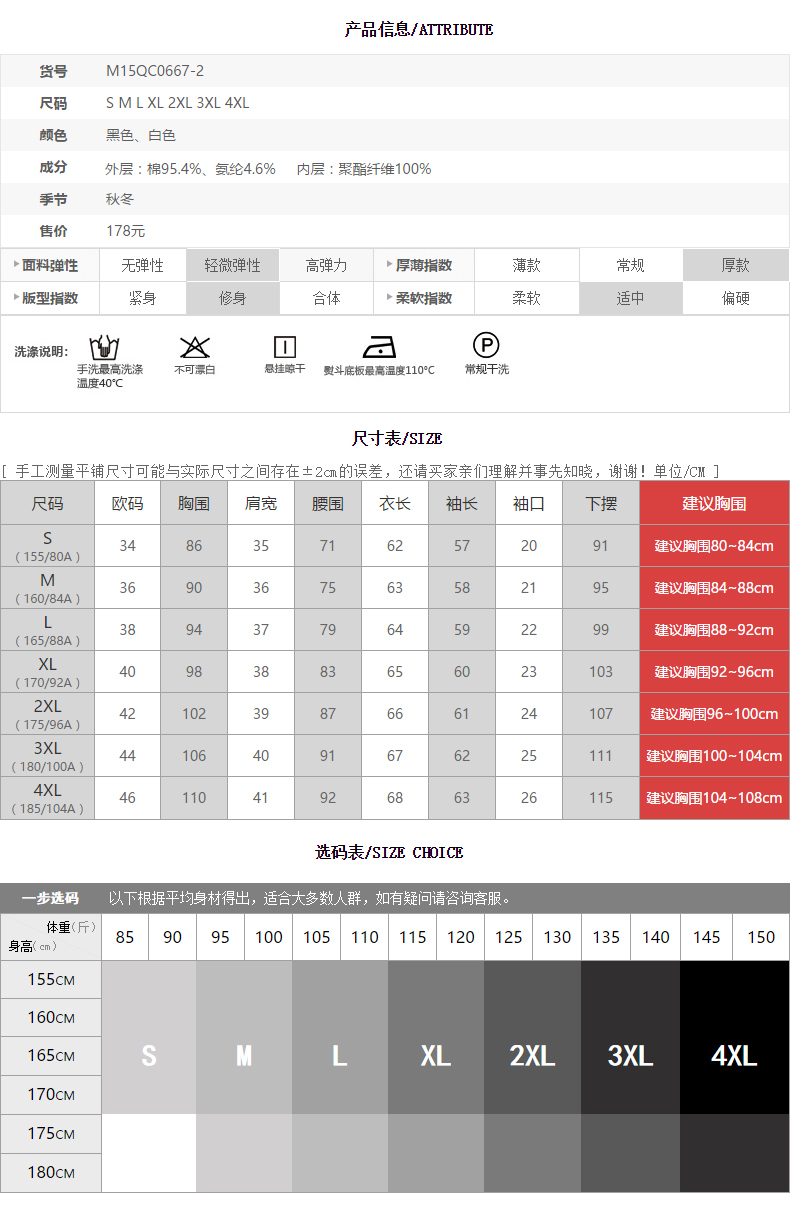This screenshot has height=1217, width=790.
Task: Click the do not bleach icon
Action: [x=195, y=348]
